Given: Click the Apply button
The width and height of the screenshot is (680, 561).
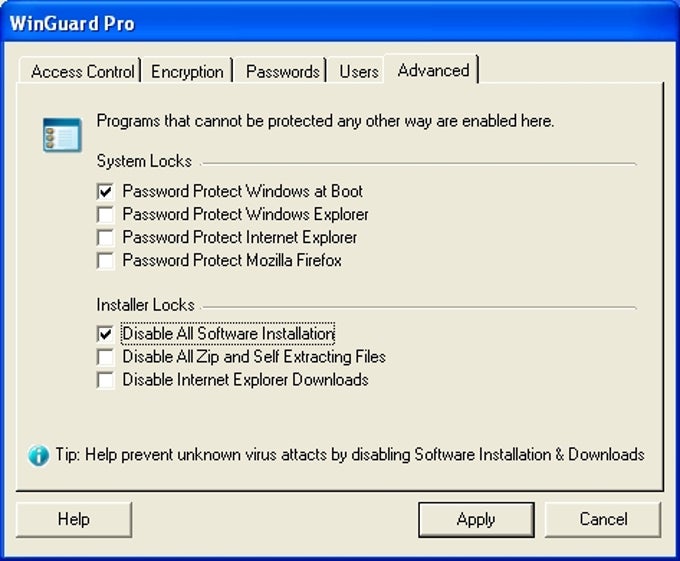Looking at the screenshot, I should pos(475,519).
